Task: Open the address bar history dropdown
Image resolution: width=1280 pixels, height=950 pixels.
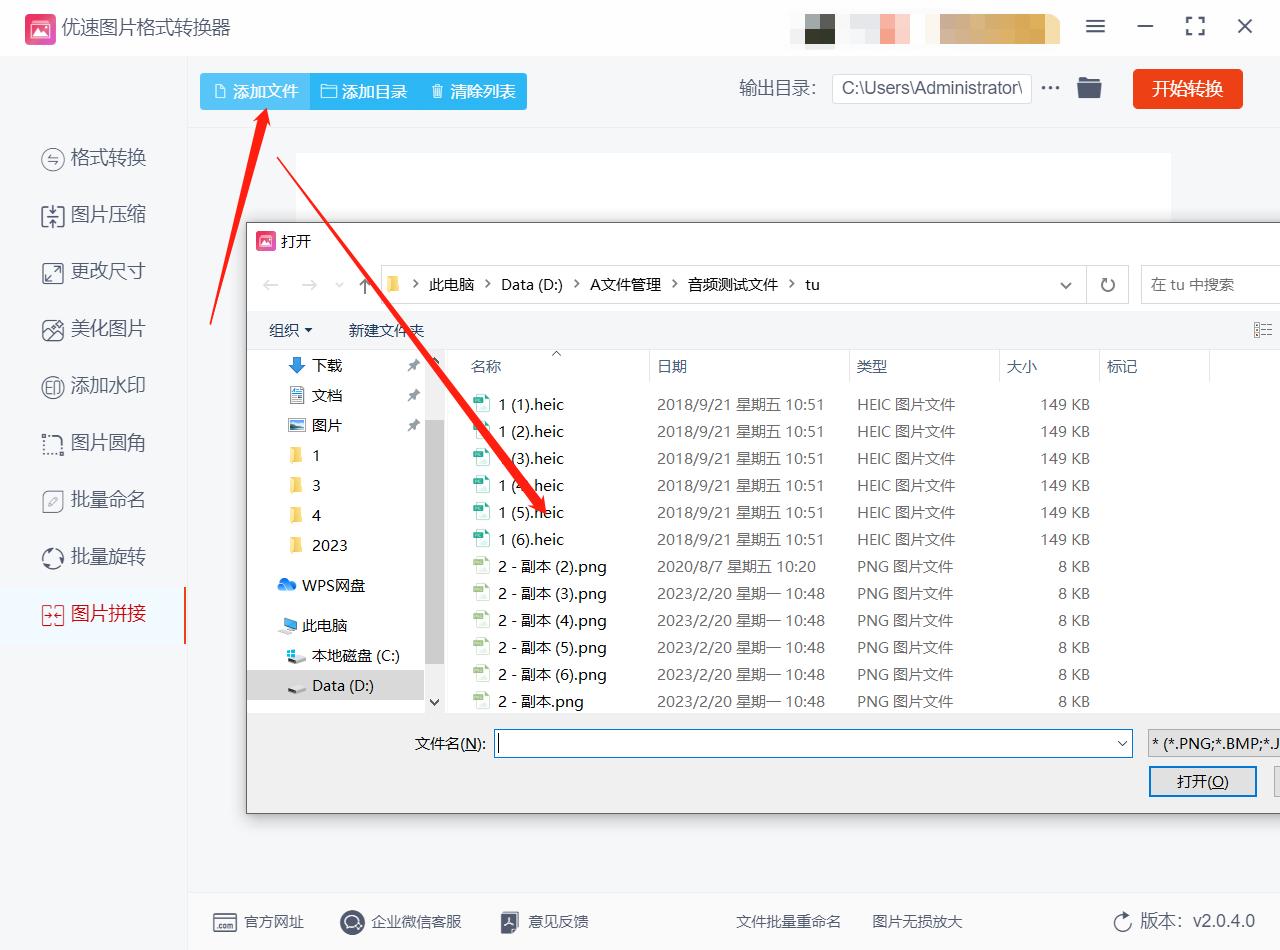Action: click(x=1066, y=284)
